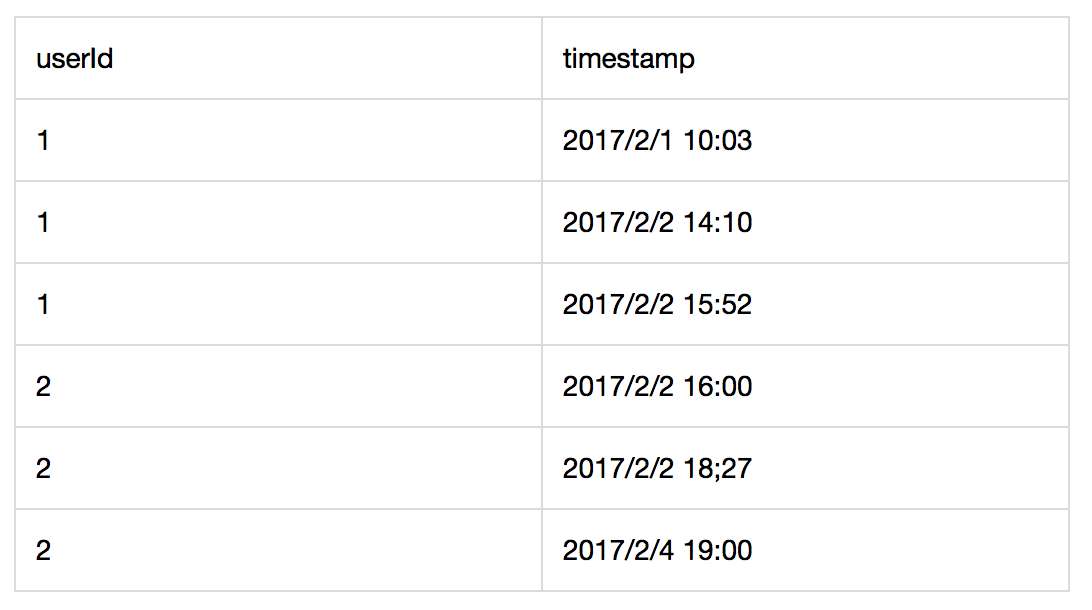
Task: Click the time value 18;27 with semicolon
Action: [x=717, y=469]
